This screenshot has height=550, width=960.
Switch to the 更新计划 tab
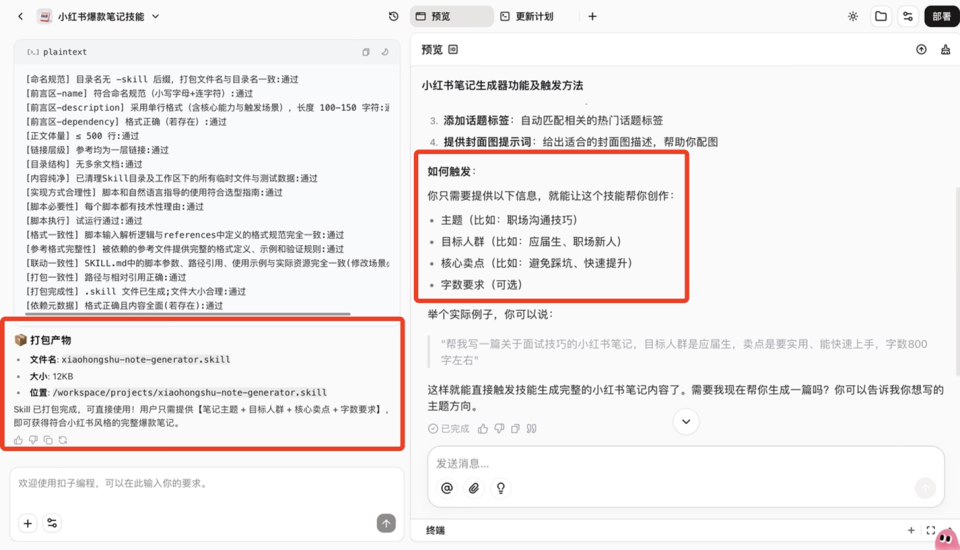[527, 17]
